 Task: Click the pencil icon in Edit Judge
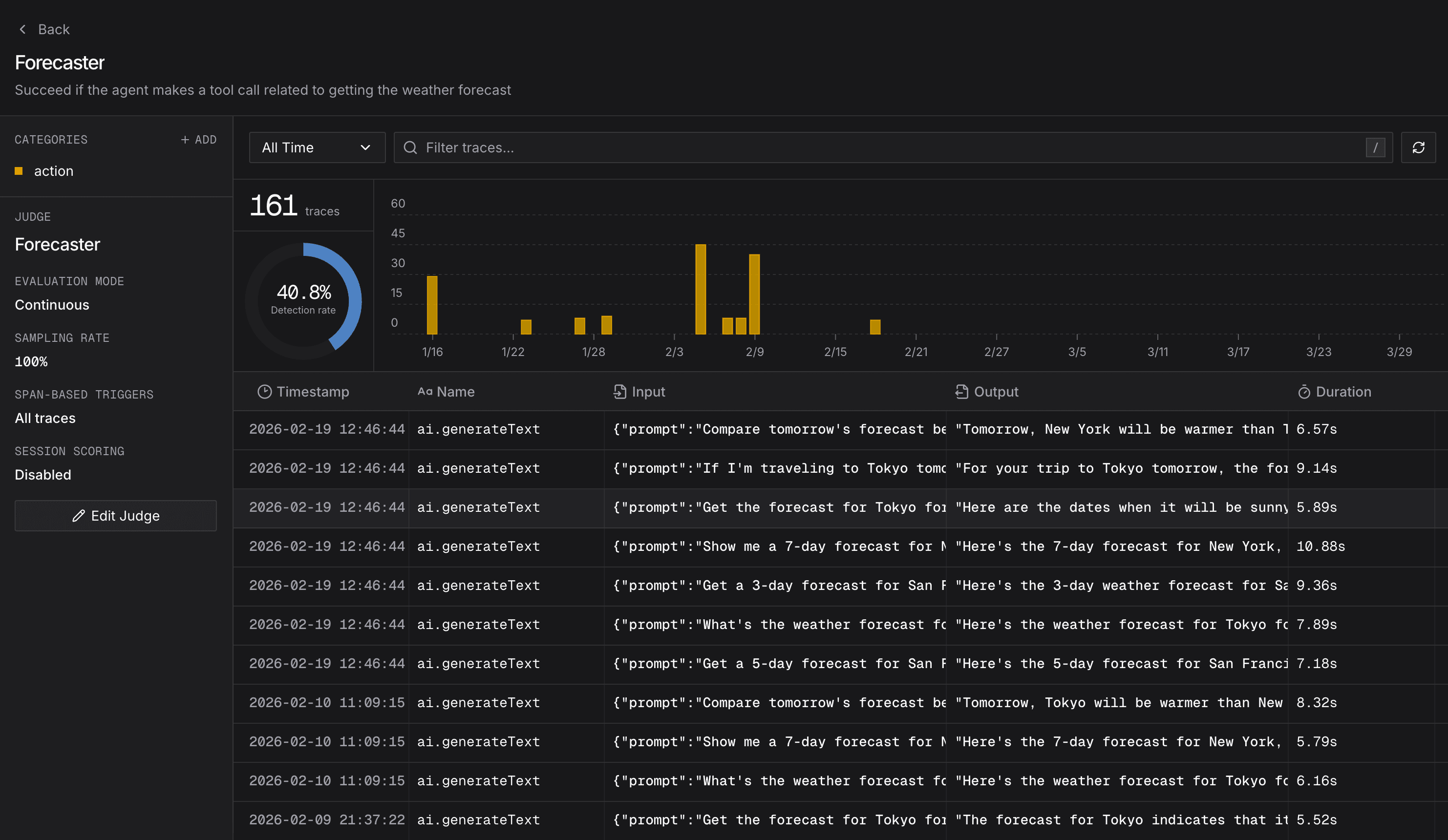(x=79, y=516)
